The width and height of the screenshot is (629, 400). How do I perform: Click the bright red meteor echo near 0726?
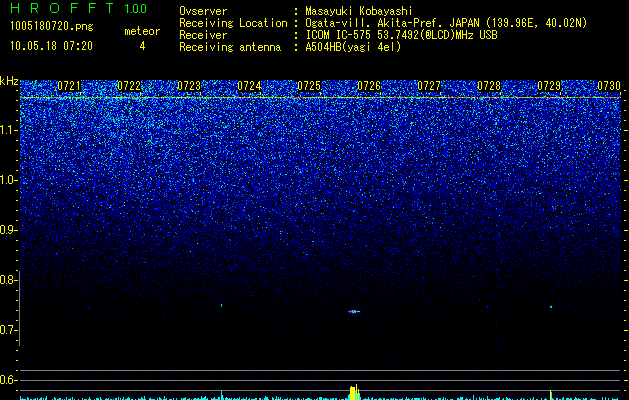click(354, 311)
